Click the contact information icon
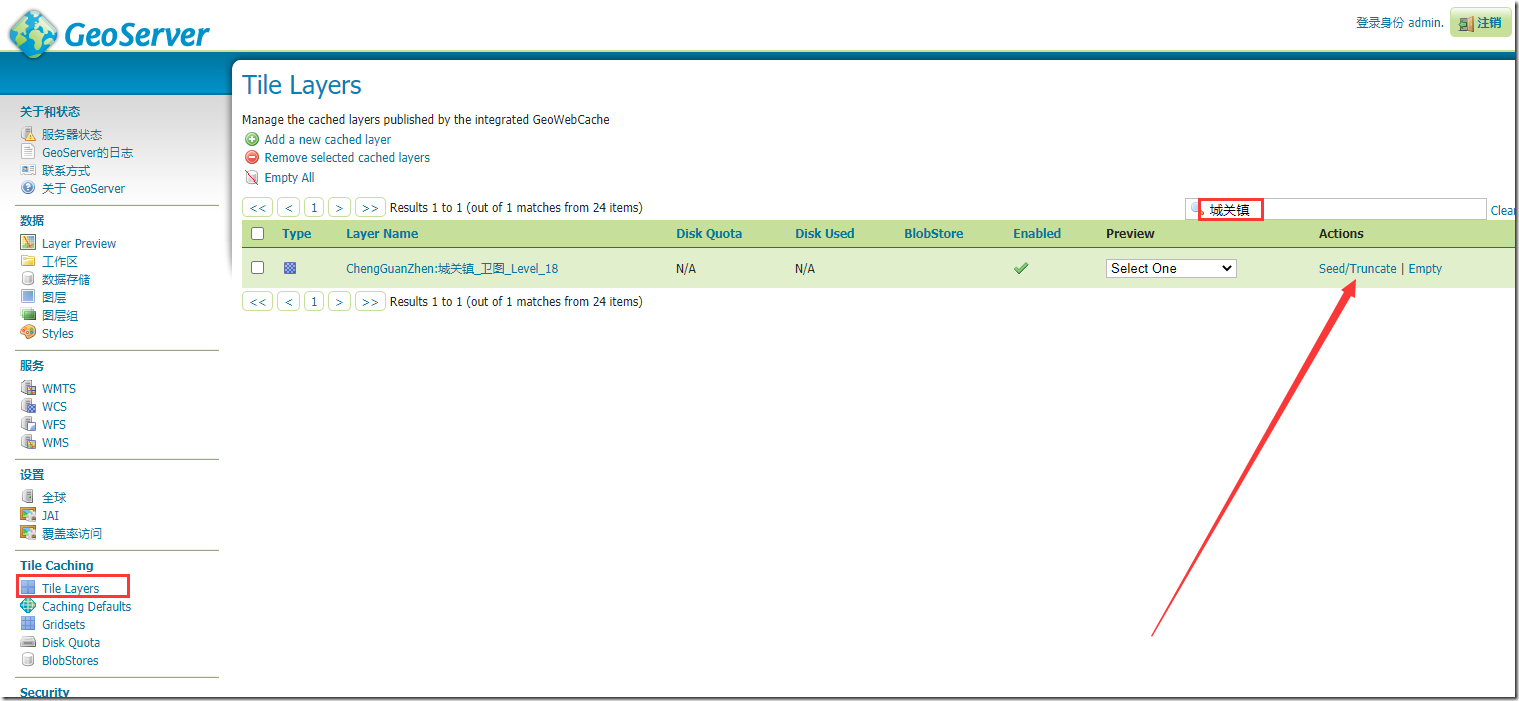The width and height of the screenshot is (1519, 701). (x=28, y=170)
